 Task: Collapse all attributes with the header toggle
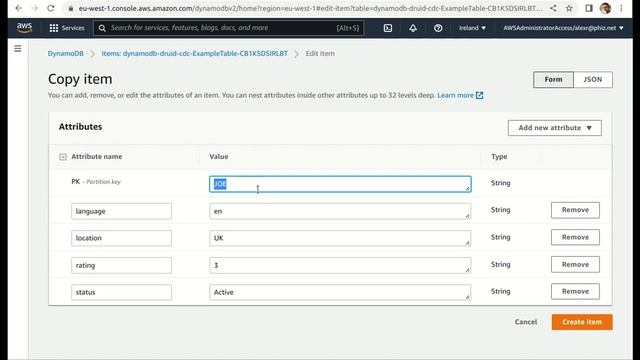point(63,157)
